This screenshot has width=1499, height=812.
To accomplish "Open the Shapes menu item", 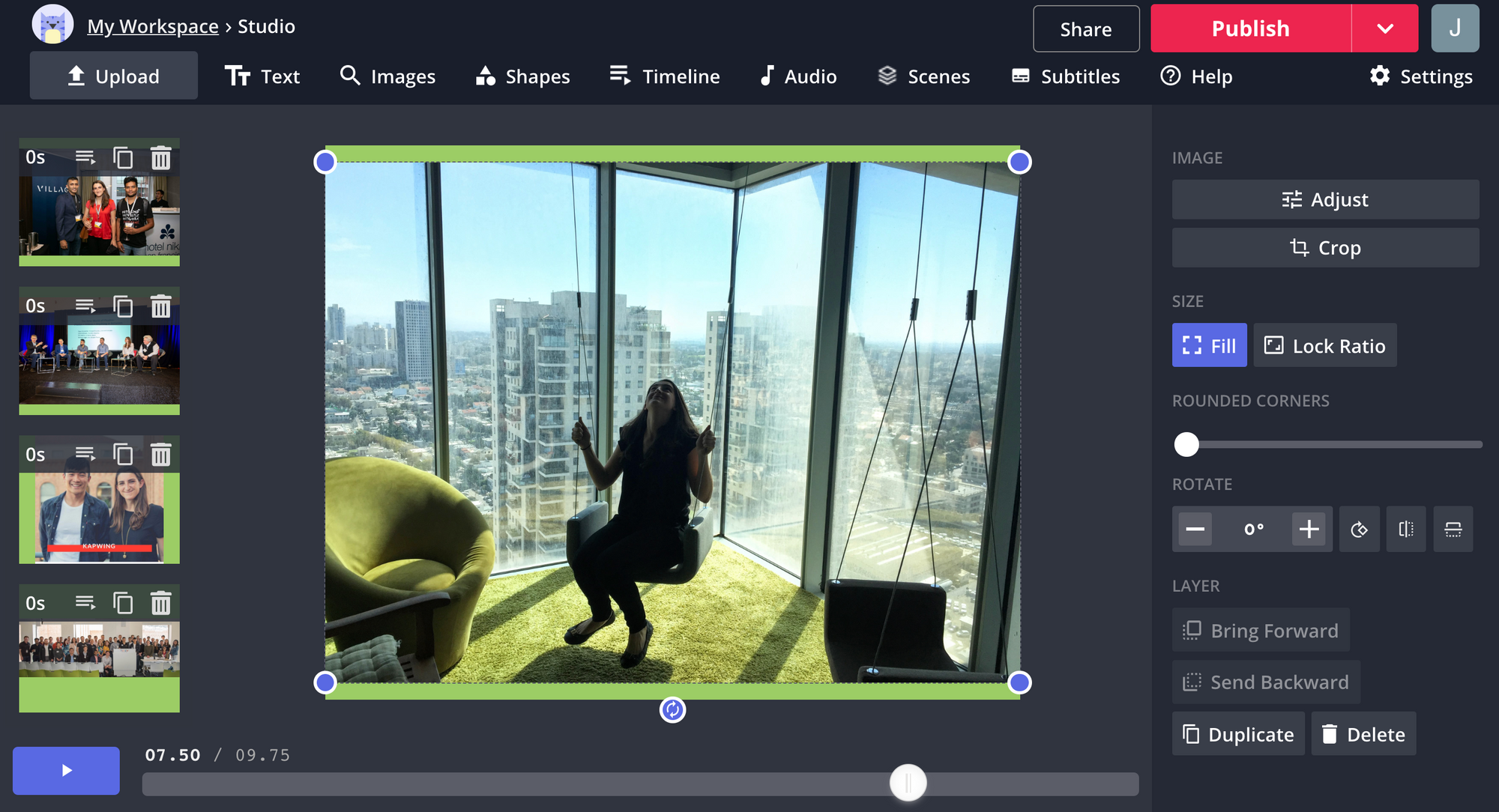I will click(x=523, y=76).
